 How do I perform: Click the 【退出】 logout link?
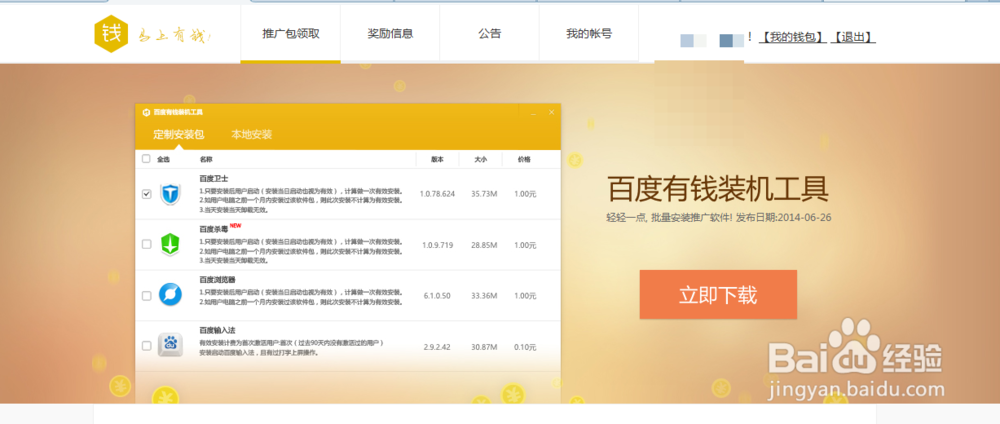(853, 38)
